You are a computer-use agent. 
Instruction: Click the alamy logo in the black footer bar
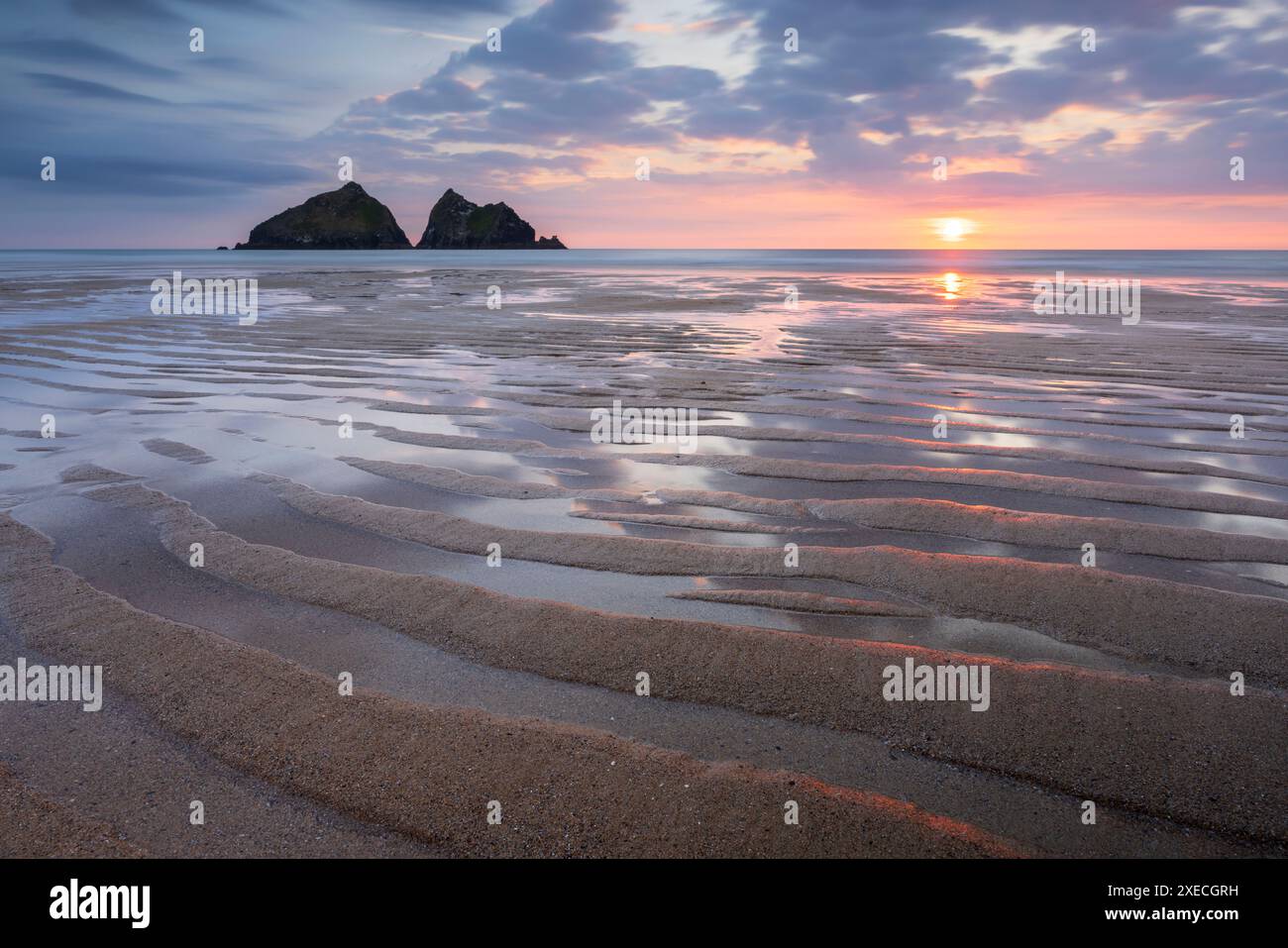click(x=99, y=903)
